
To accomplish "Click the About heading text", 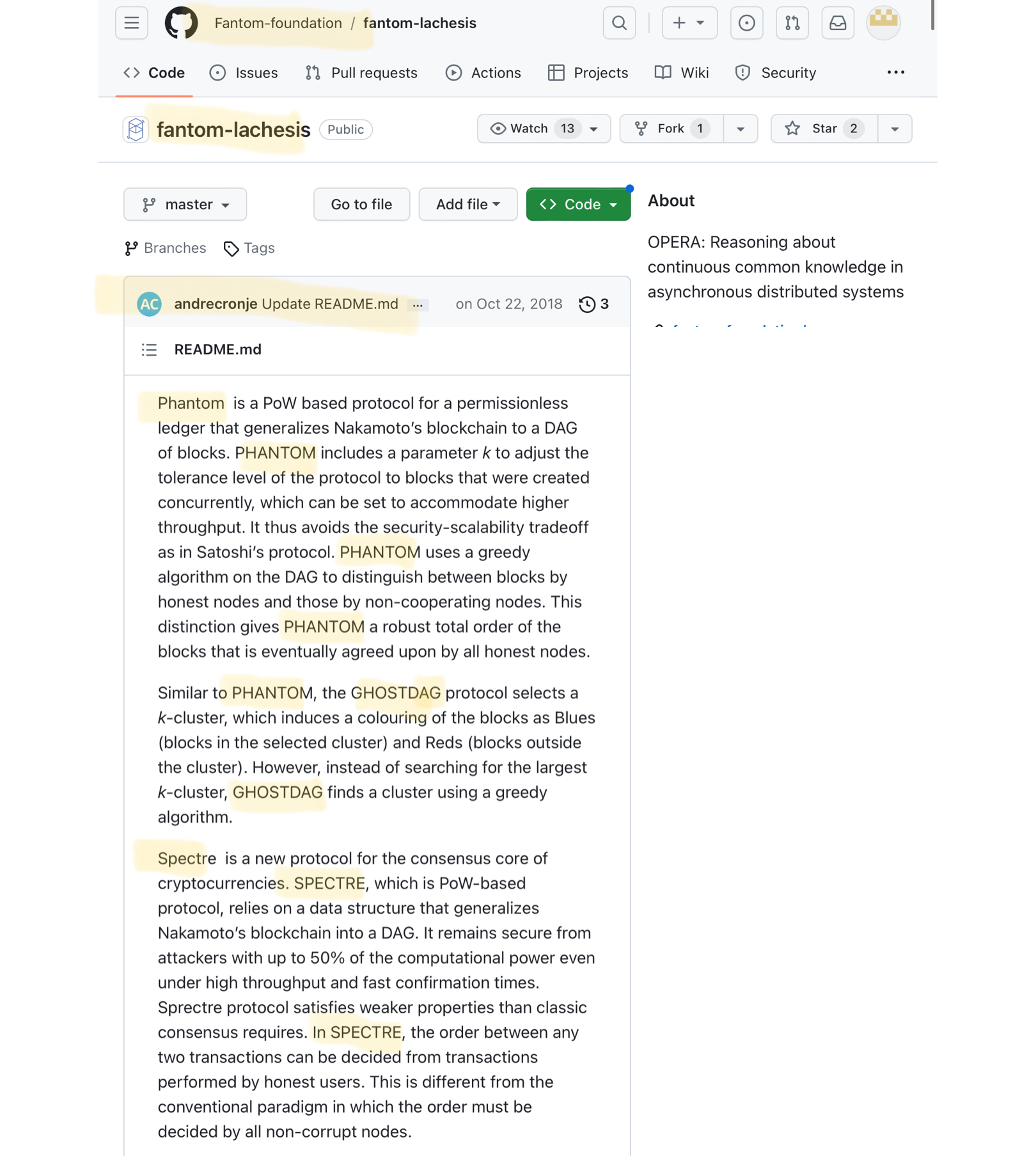I will tap(671, 201).
